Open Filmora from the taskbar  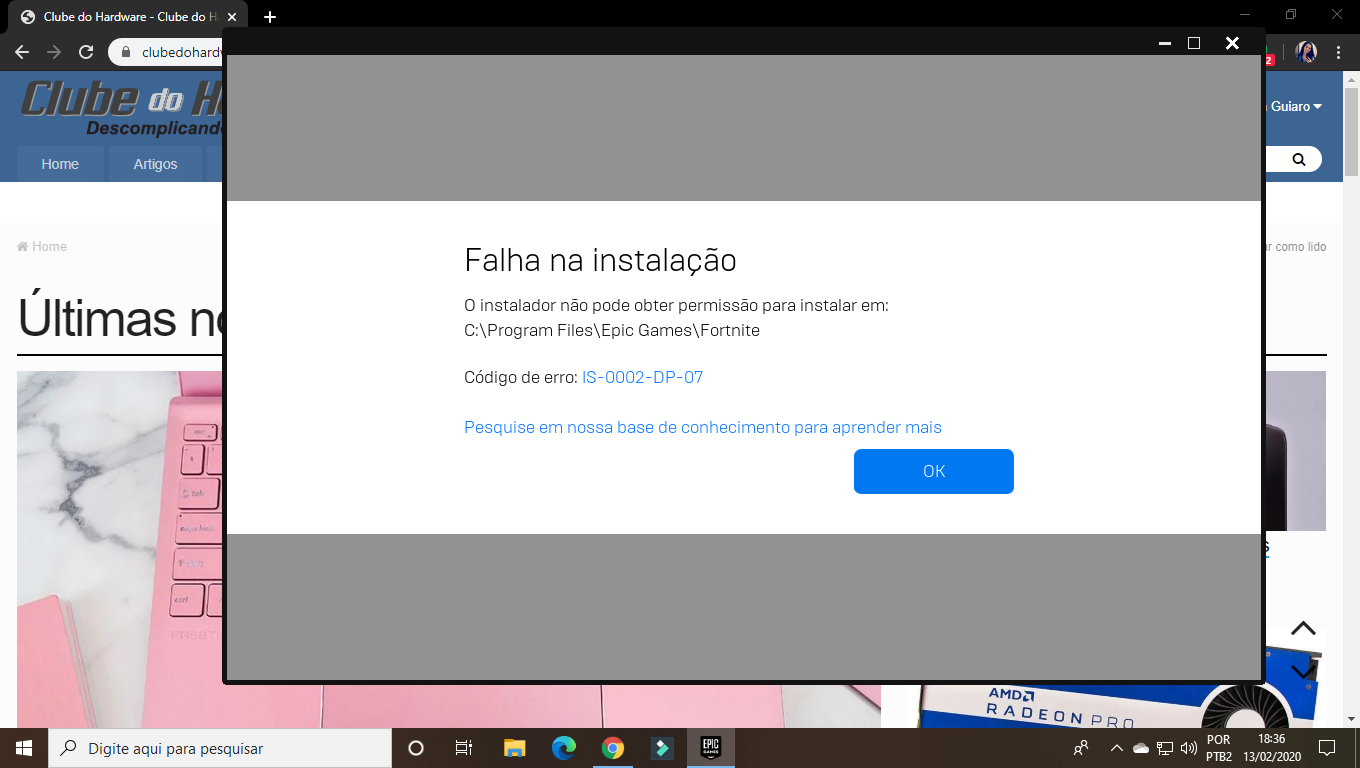pos(662,748)
